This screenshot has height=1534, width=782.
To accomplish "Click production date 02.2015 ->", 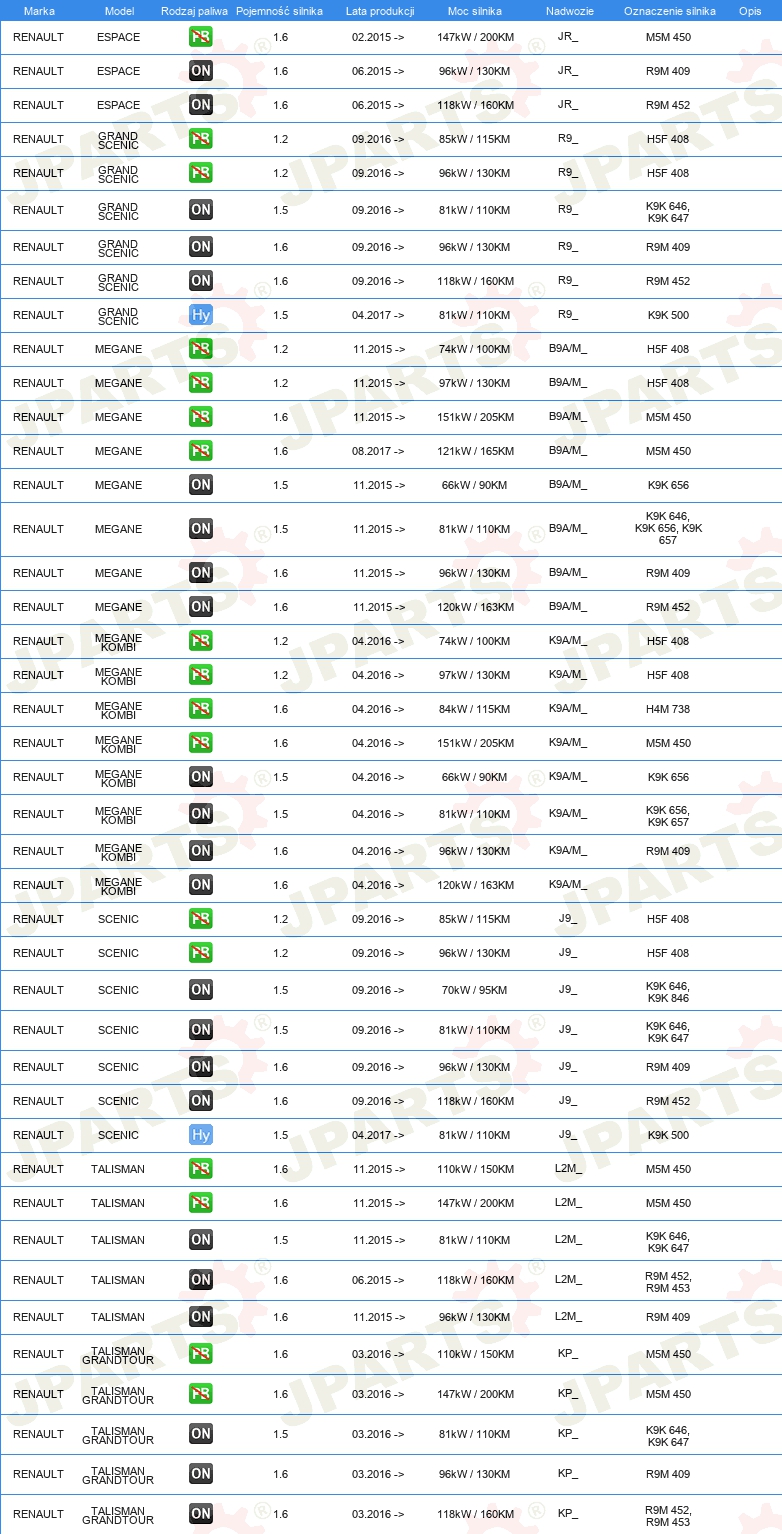I will pos(378,37).
